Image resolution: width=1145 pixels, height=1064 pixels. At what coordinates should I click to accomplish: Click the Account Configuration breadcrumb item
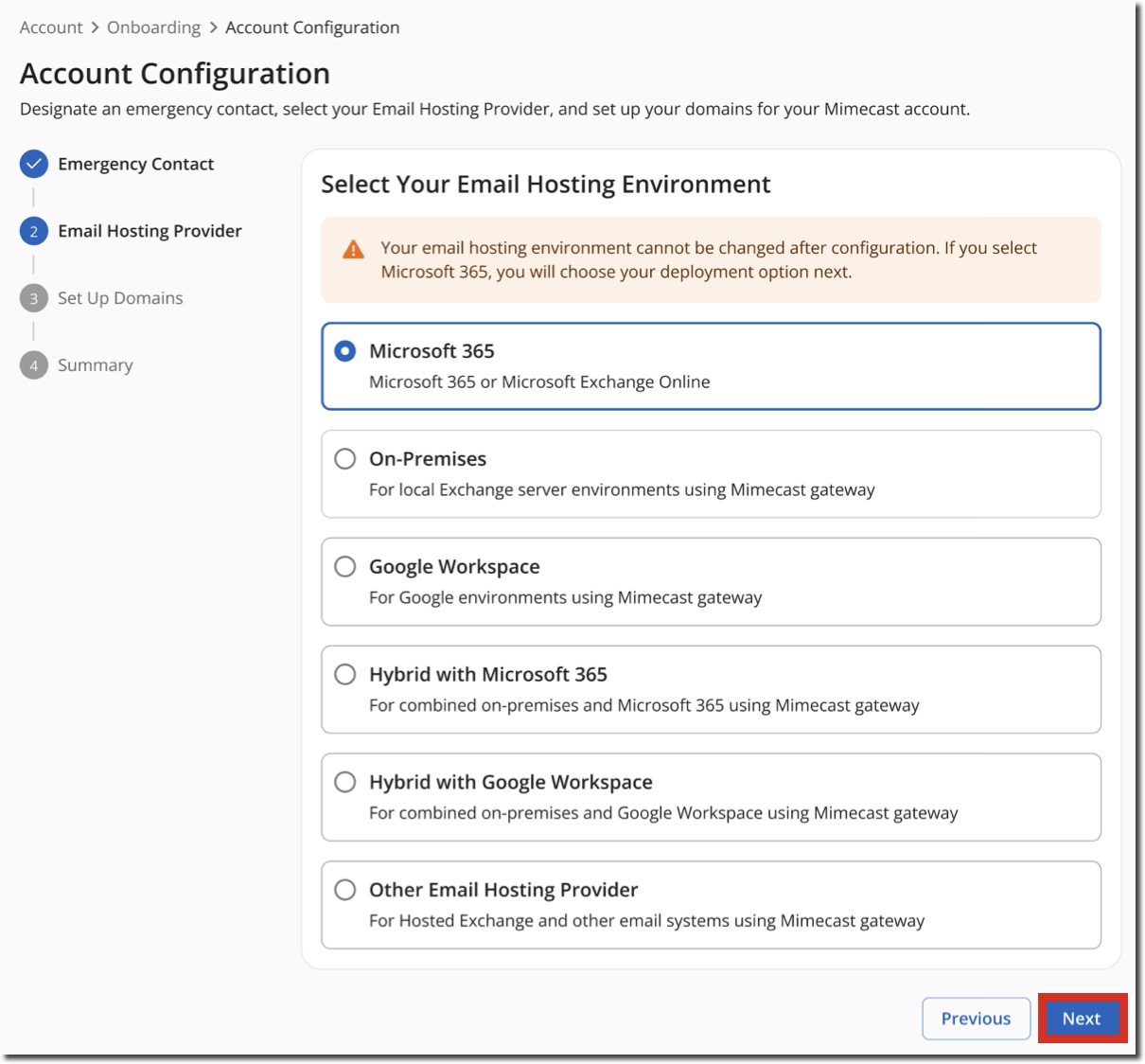(x=313, y=27)
